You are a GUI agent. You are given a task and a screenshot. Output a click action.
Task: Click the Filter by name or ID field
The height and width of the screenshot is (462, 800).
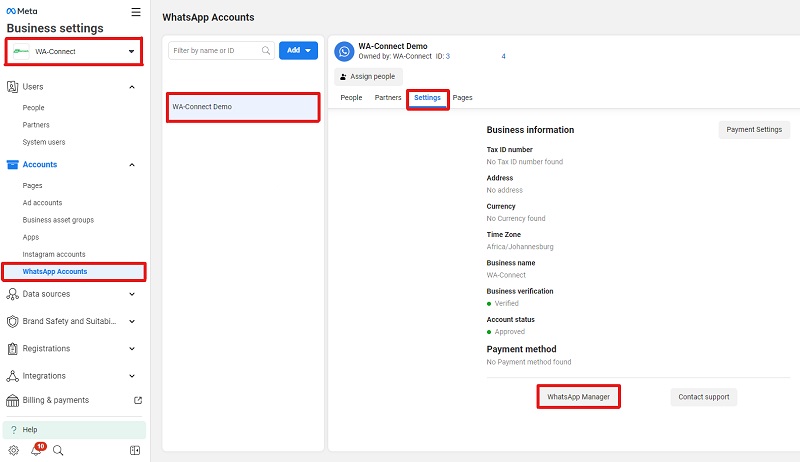click(x=221, y=50)
